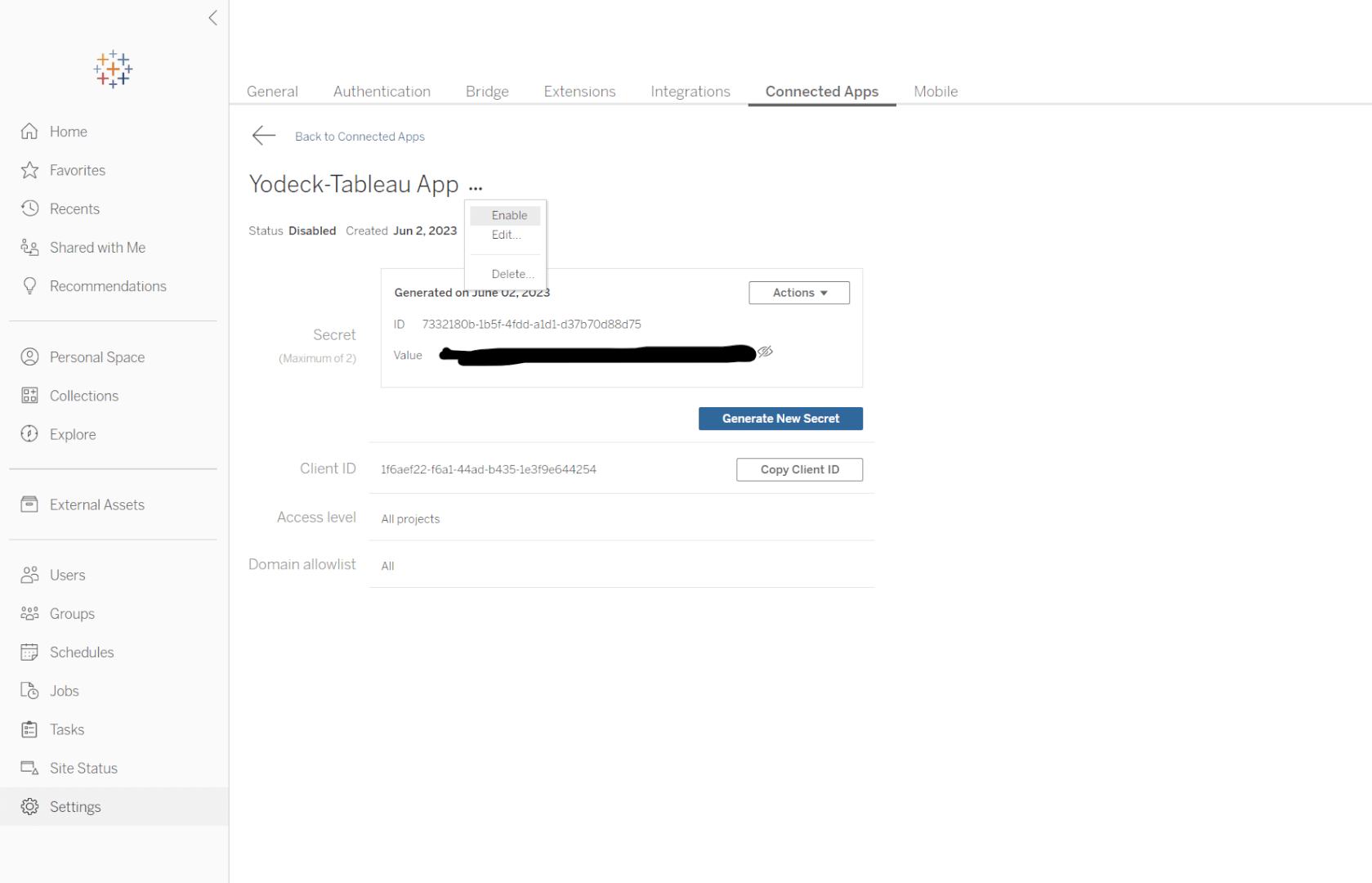The image size is (1372, 883).
Task: Open the Home page from the sidebar
Action: (68, 131)
